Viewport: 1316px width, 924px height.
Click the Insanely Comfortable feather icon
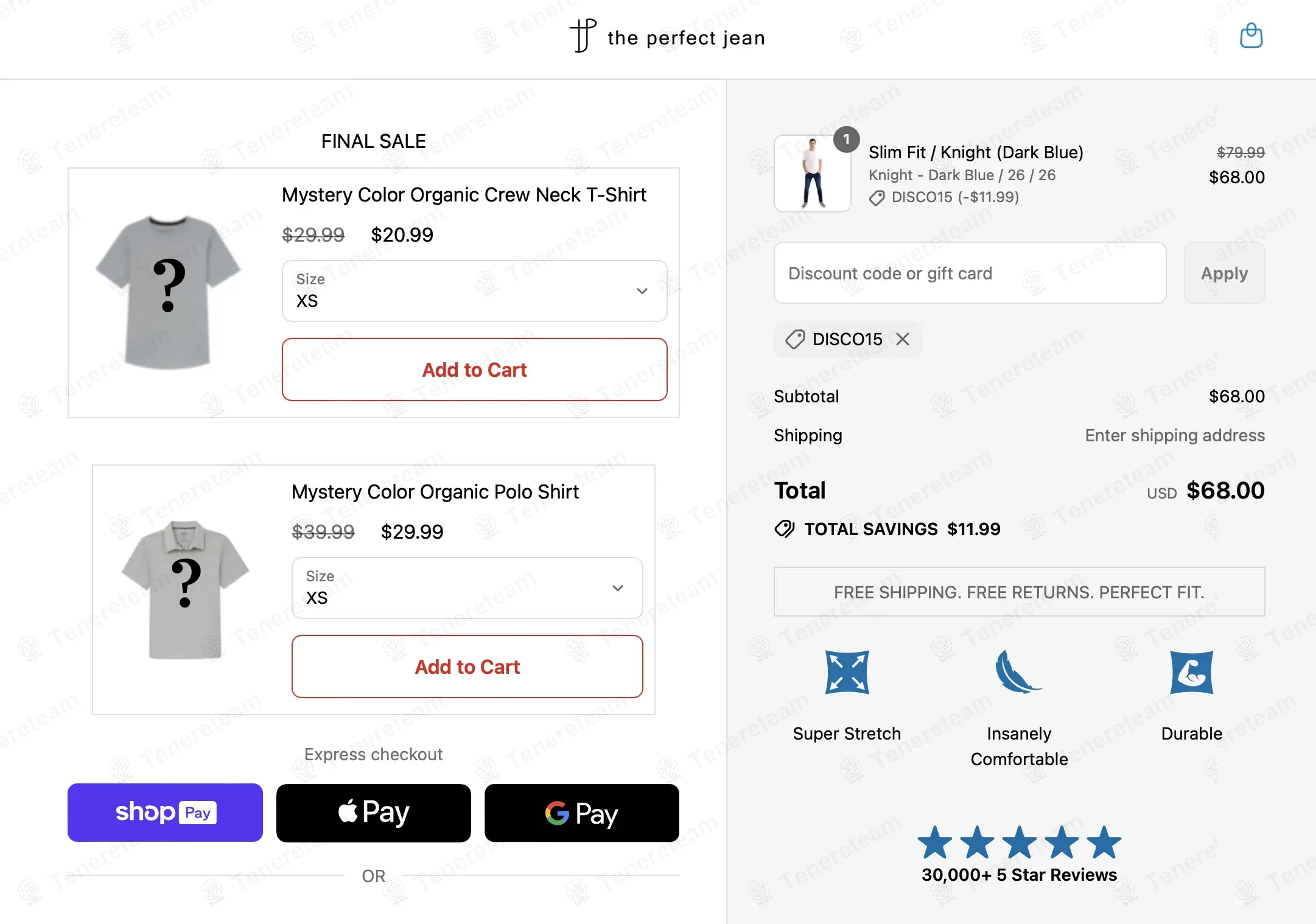click(x=1018, y=672)
